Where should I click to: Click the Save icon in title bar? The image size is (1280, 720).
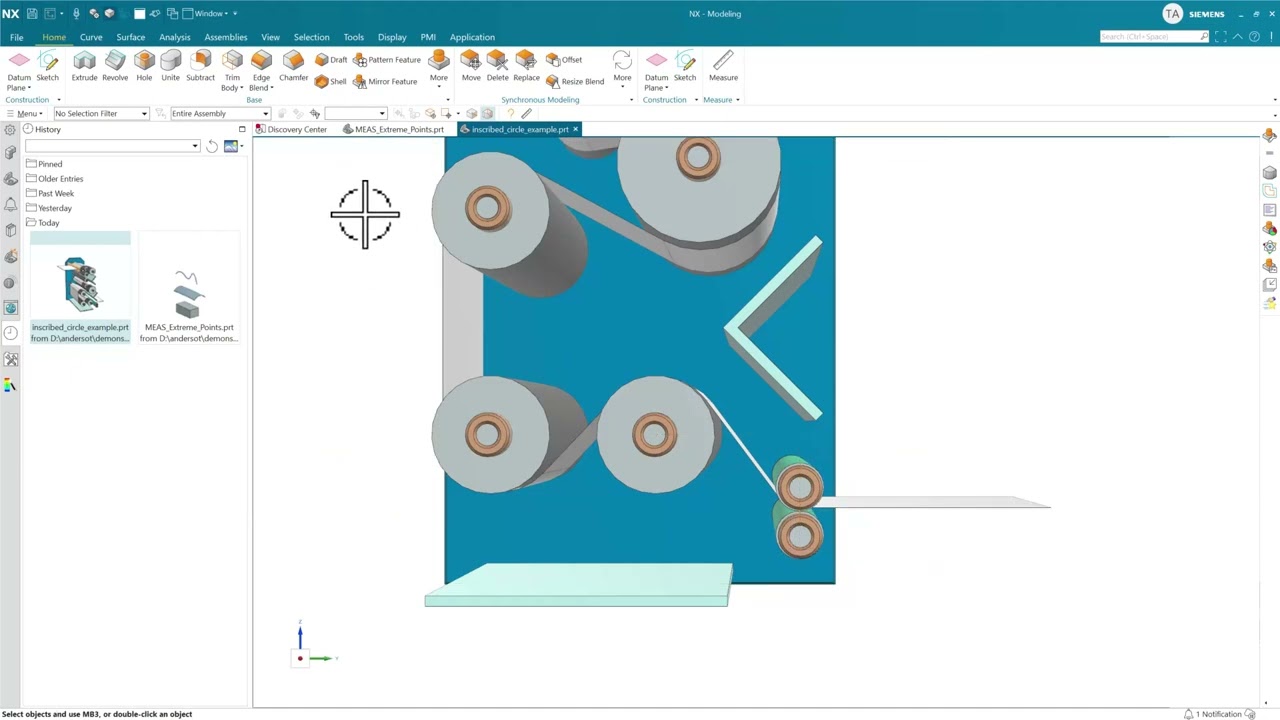click(x=32, y=13)
